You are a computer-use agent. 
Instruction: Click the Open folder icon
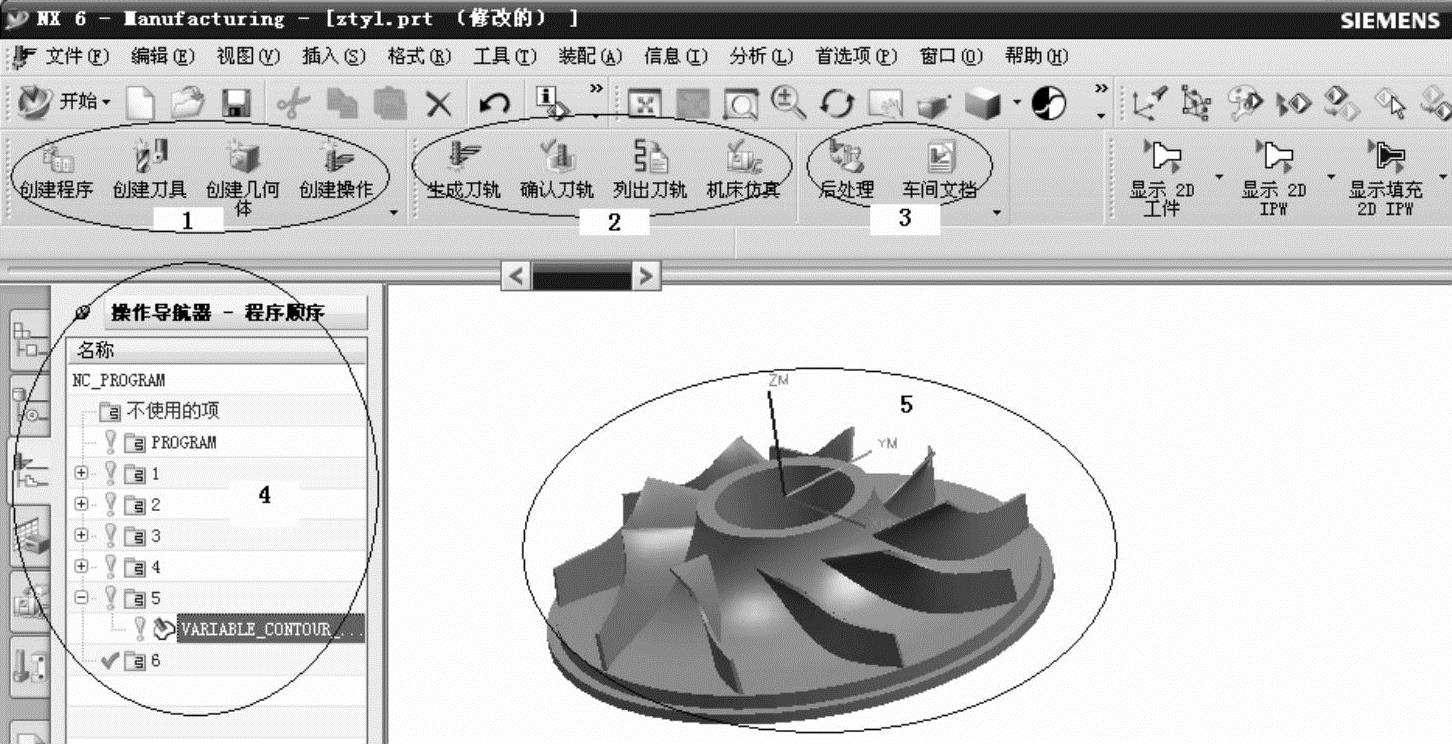click(186, 103)
